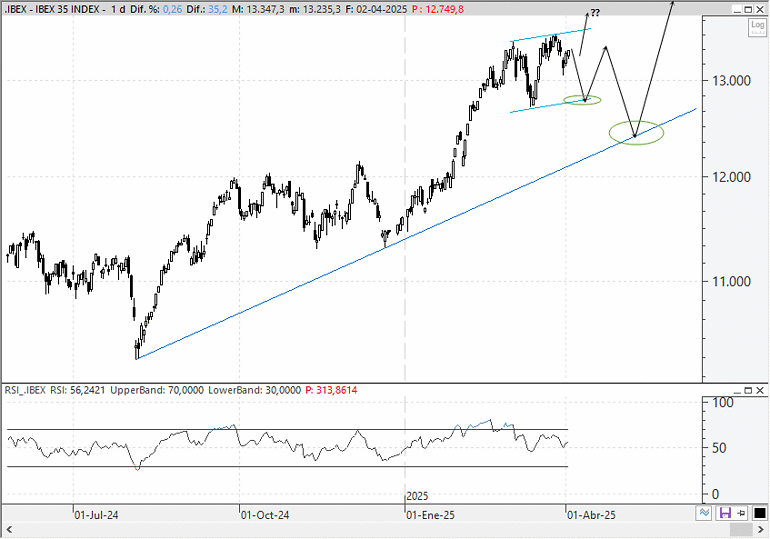Click the Dif.: 35,2 value
Screen dimensions: 770x539
click(207, 9)
